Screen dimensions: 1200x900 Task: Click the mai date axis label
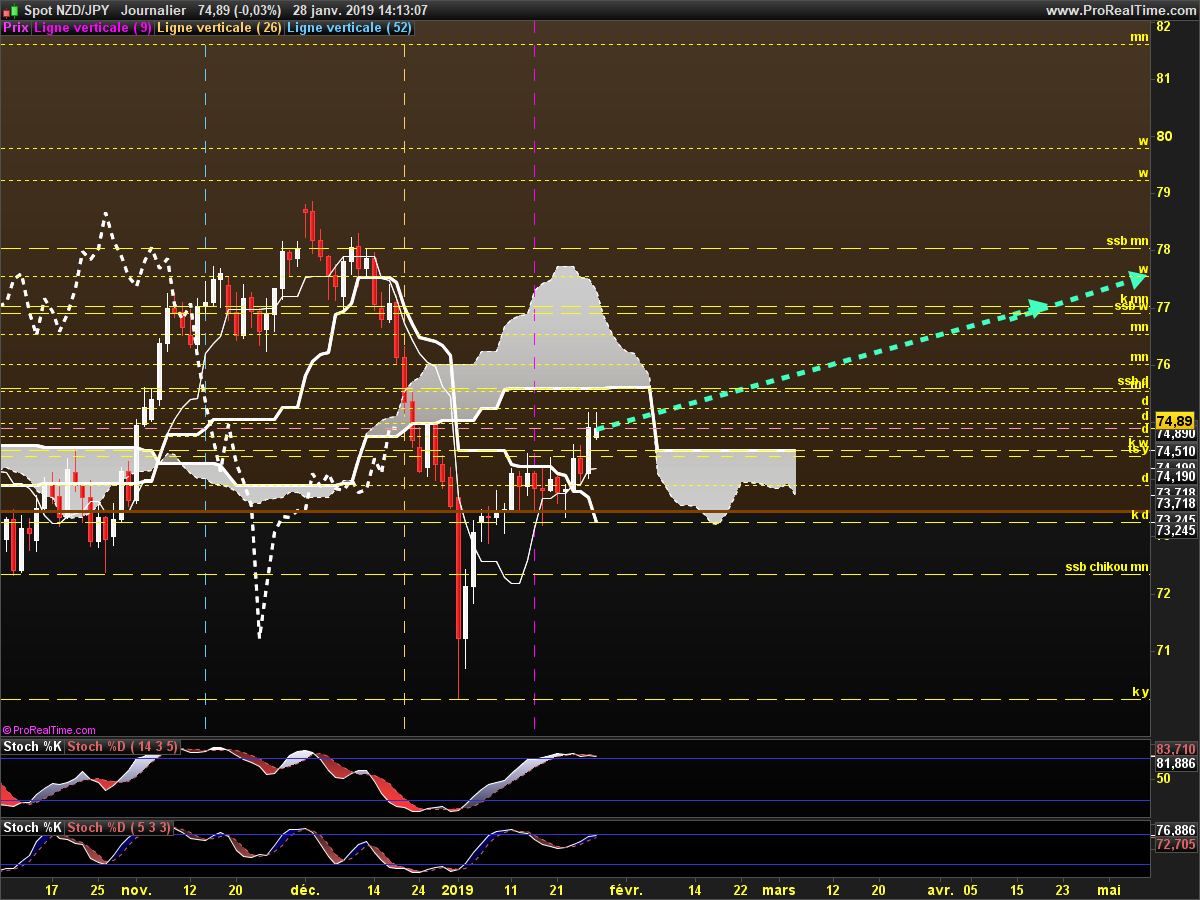1108,889
